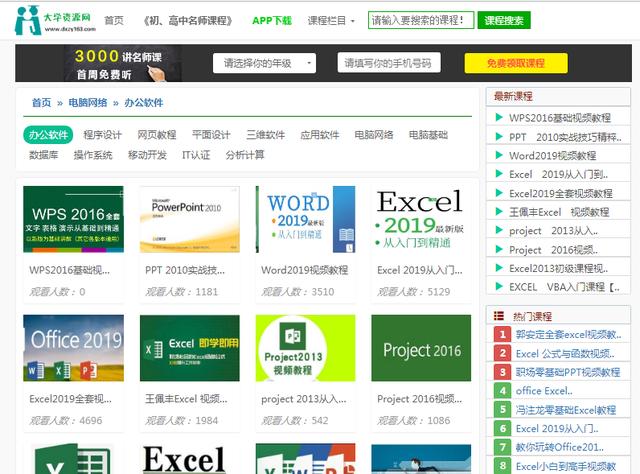The height and width of the screenshot is (474, 640).
Task: Open the Excel 即学即用 course thumbnail
Action: [x=190, y=348]
